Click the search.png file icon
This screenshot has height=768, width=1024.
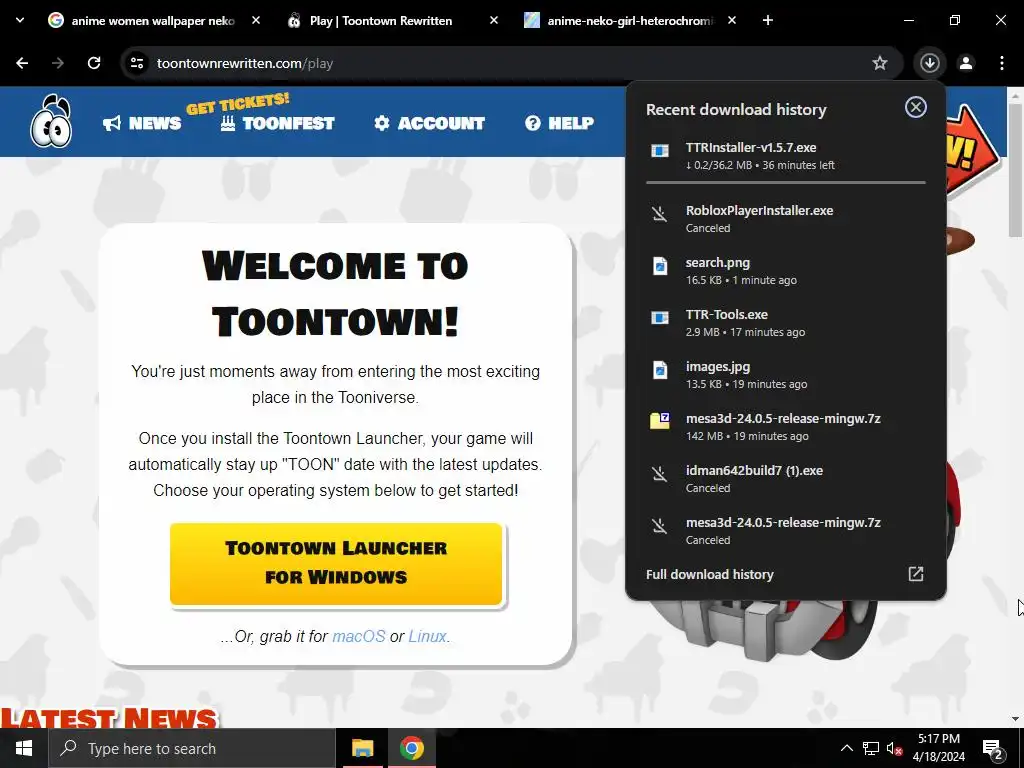click(x=660, y=266)
